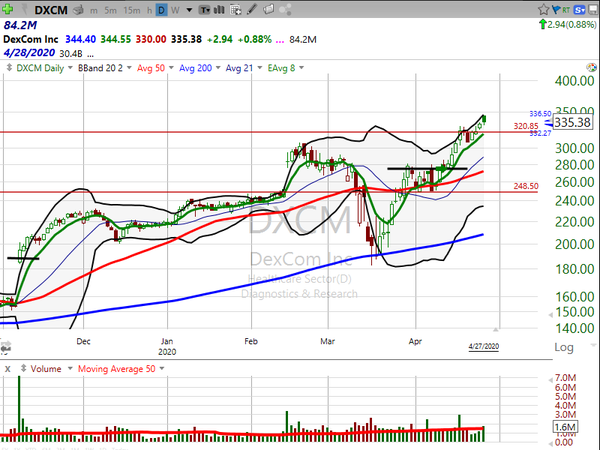Click the red Avg 50 label
Screen dimensions: 600x450
coord(151,68)
